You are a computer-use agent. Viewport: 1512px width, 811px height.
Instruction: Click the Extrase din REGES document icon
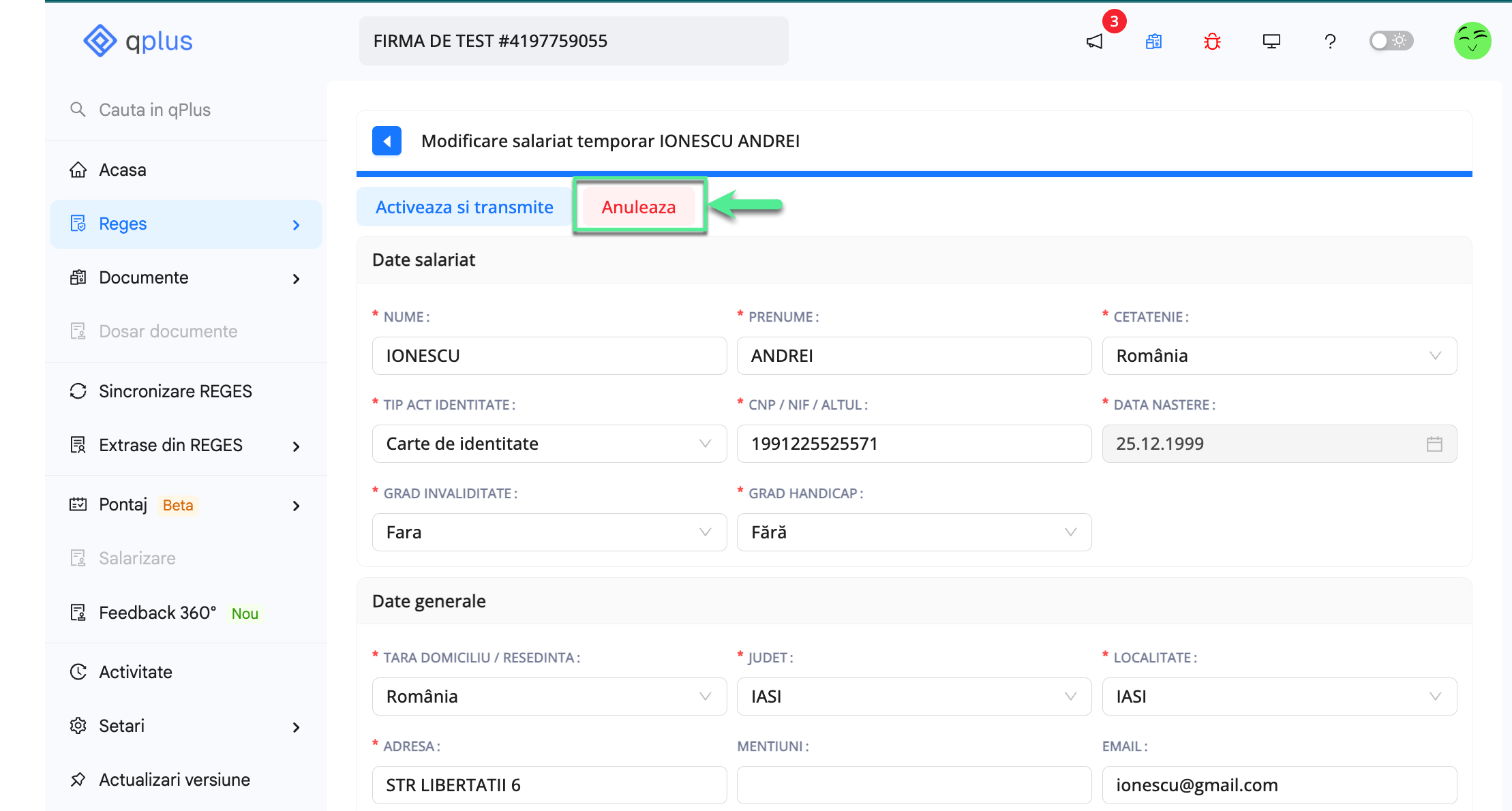tap(78, 444)
